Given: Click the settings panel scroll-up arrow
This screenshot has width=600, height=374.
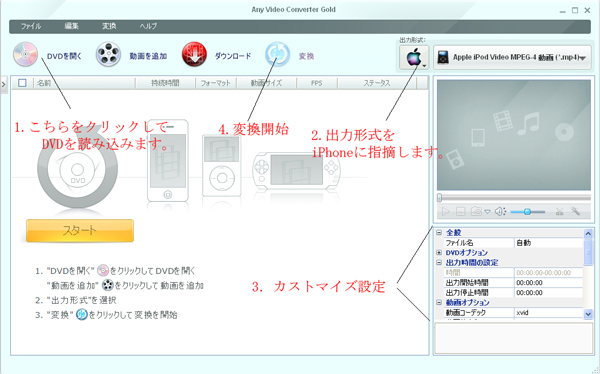Looking at the screenshot, I should [x=588, y=233].
